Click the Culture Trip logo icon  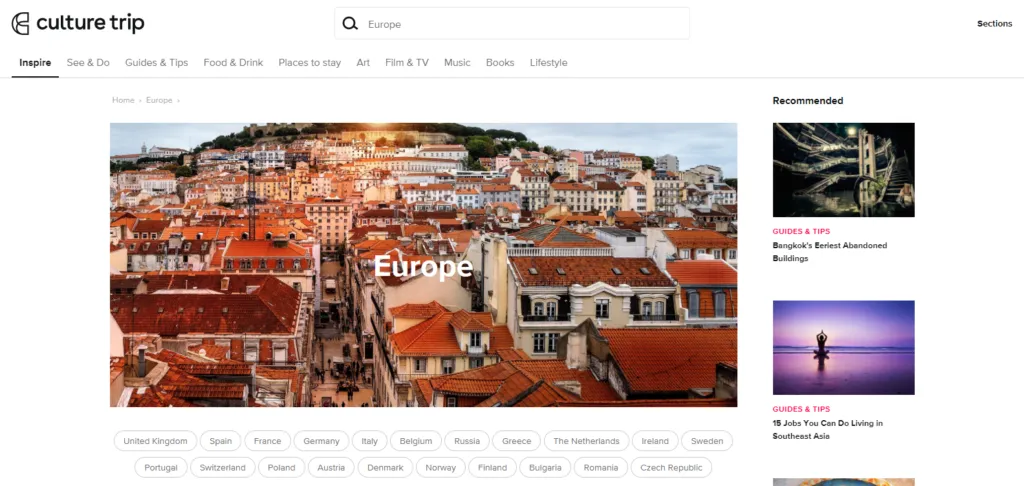tap(20, 24)
